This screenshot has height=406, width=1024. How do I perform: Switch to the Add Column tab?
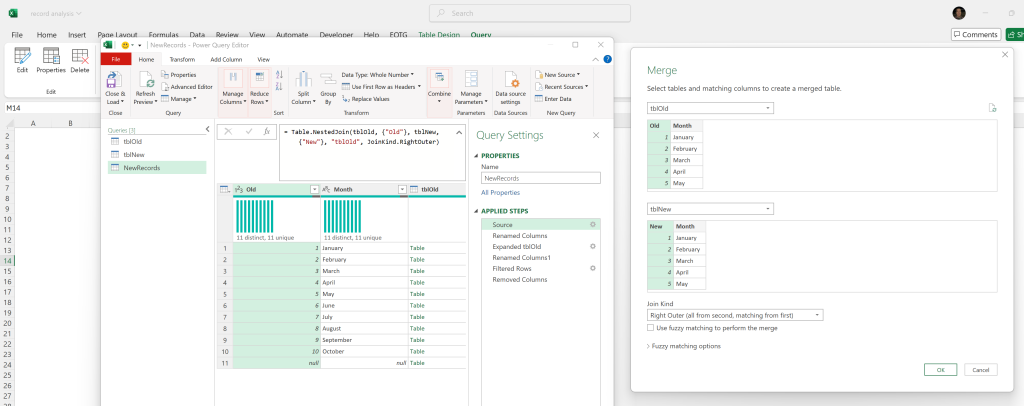coord(226,59)
